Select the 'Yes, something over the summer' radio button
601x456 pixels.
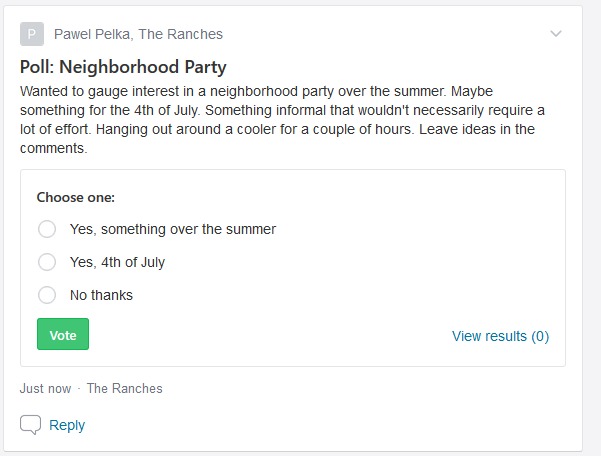coord(47,229)
